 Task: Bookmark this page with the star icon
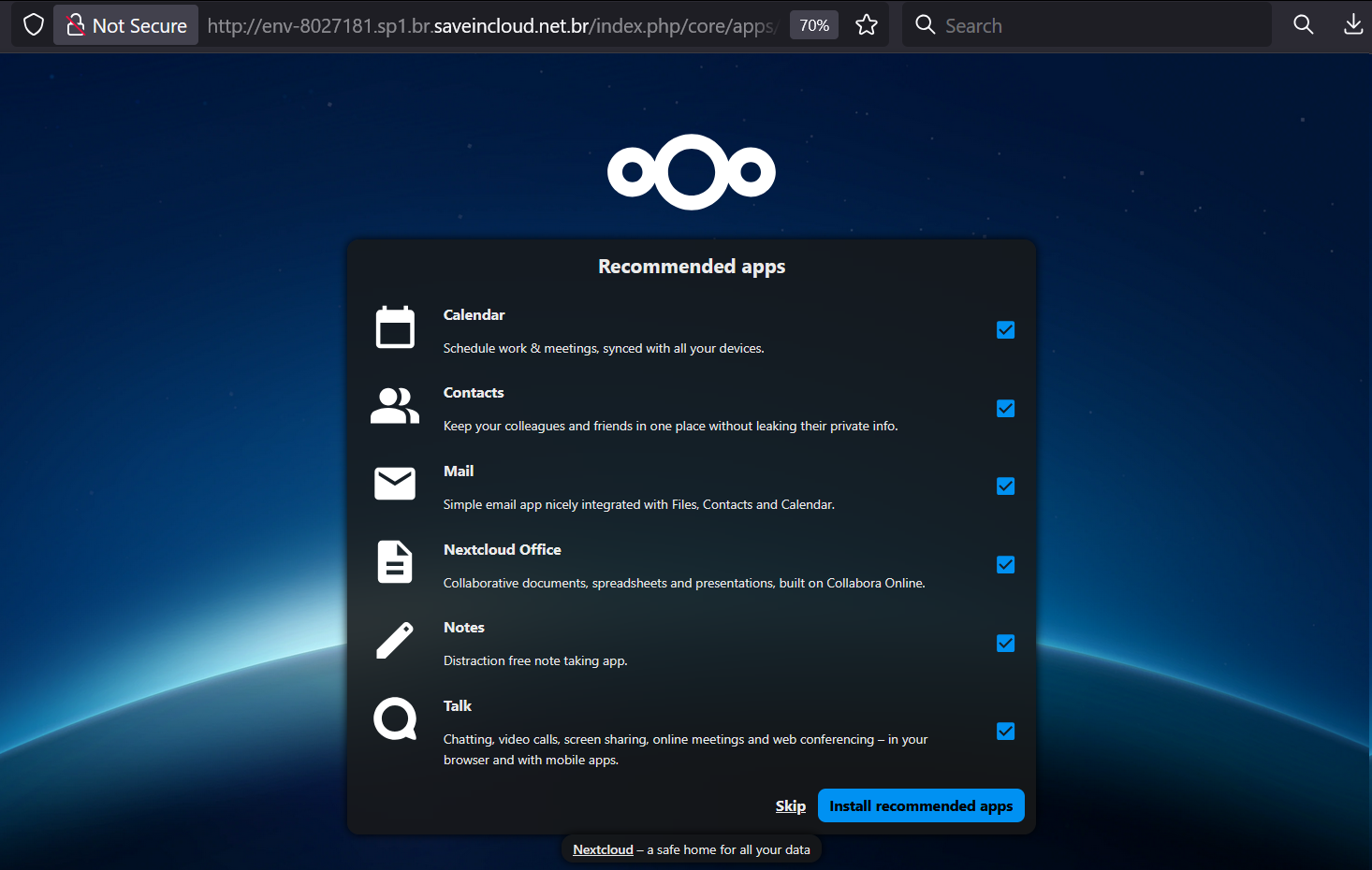867,25
